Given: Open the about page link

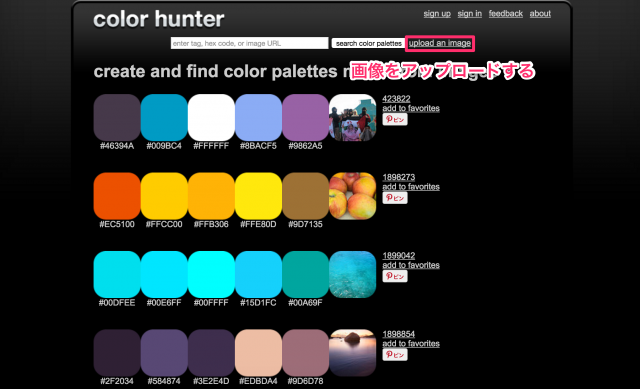Looking at the screenshot, I should (x=540, y=13).
